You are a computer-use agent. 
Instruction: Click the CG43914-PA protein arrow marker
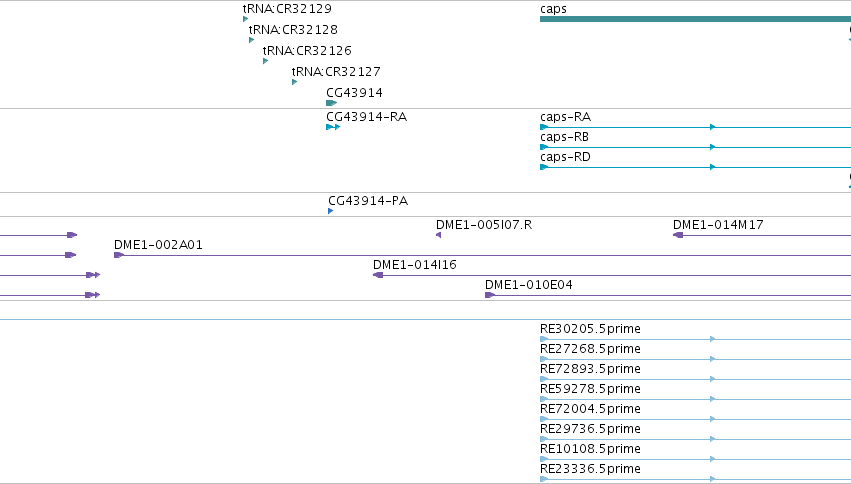tap(331, 211)
